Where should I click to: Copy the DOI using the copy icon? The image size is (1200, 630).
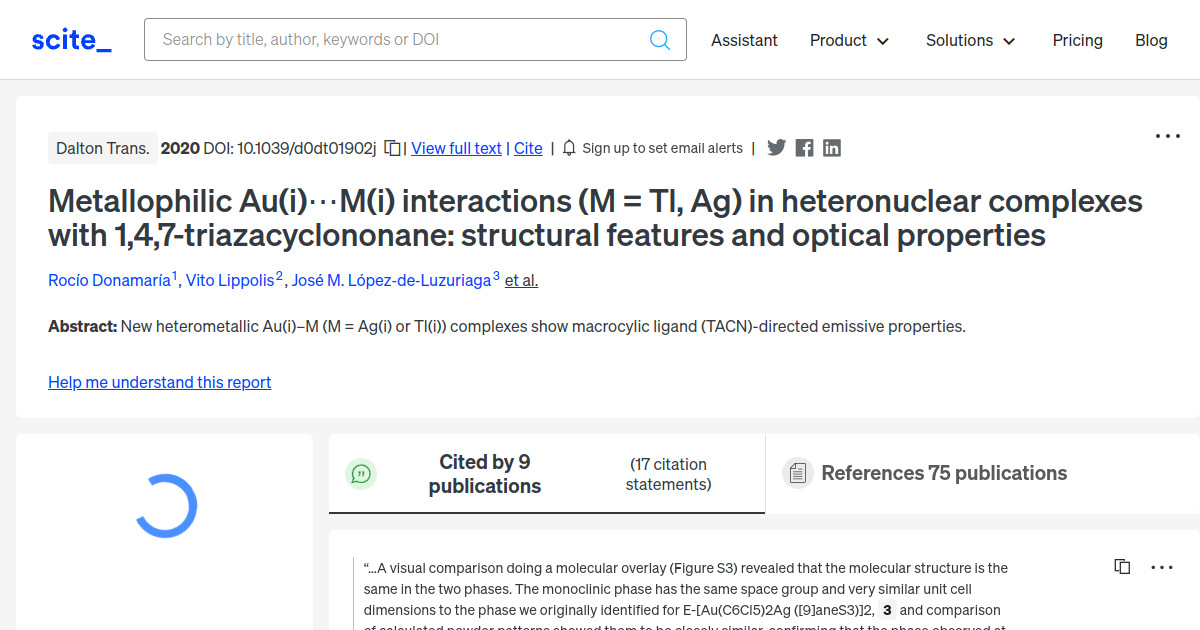click(x=391, y=147)
